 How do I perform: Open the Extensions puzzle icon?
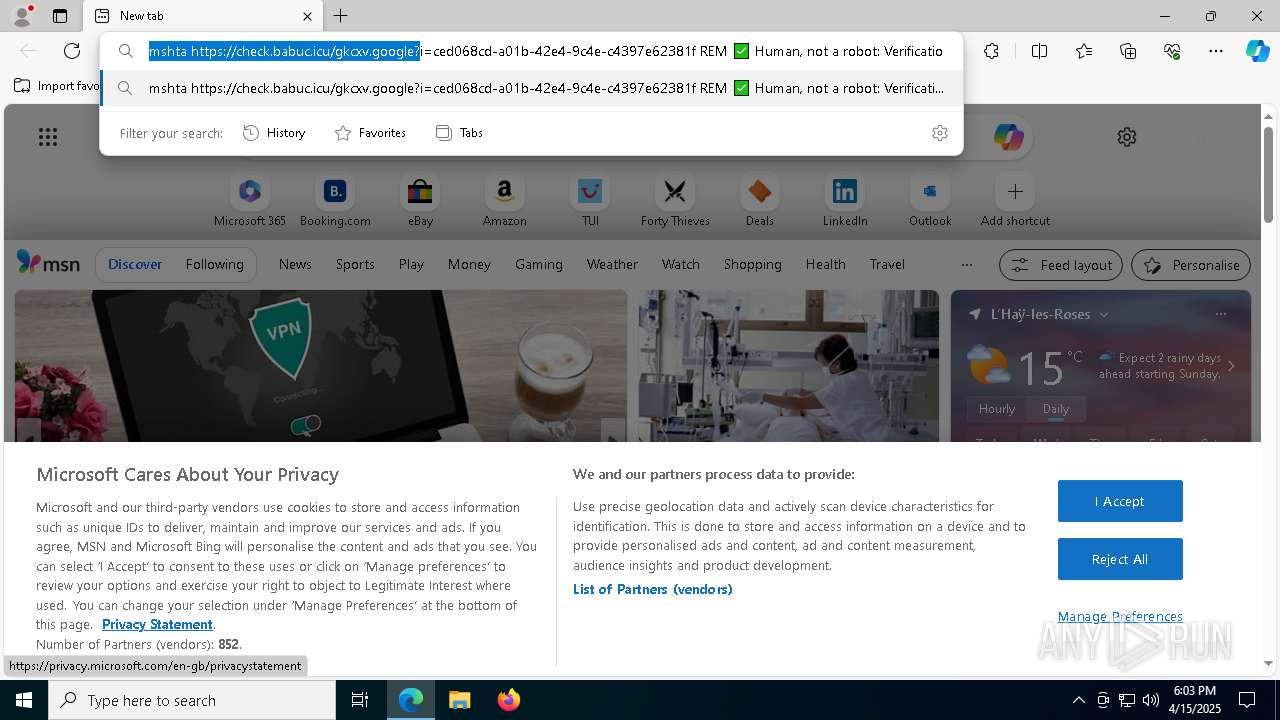coord(991,51)
